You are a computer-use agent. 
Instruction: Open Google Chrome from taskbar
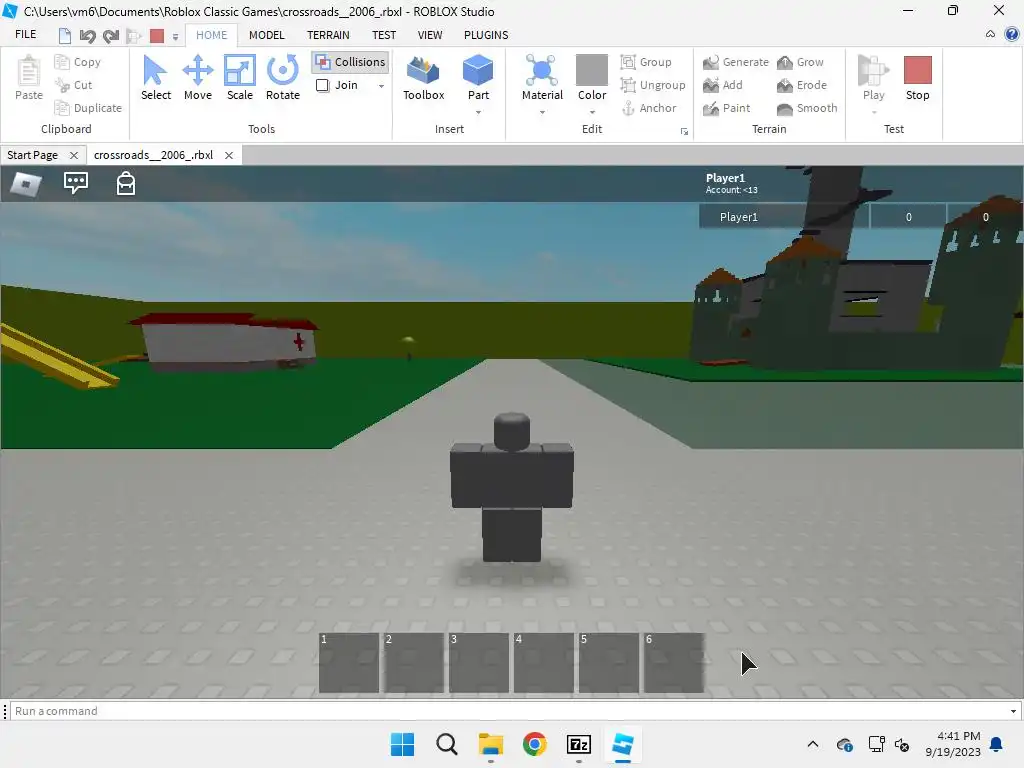click(535, 744)
